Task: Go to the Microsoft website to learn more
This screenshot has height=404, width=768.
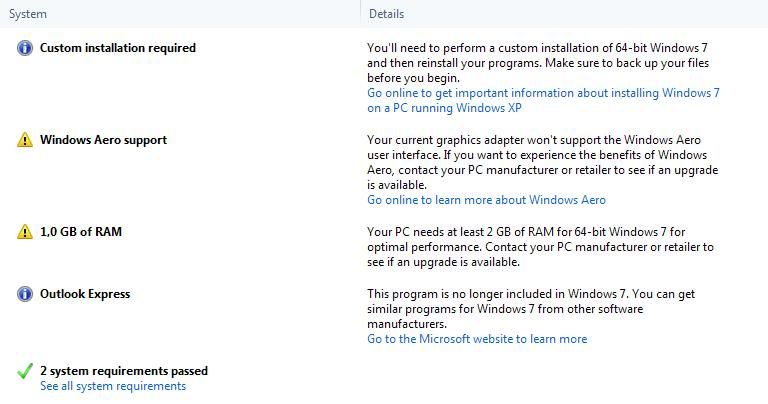Action: coord(477,339)
